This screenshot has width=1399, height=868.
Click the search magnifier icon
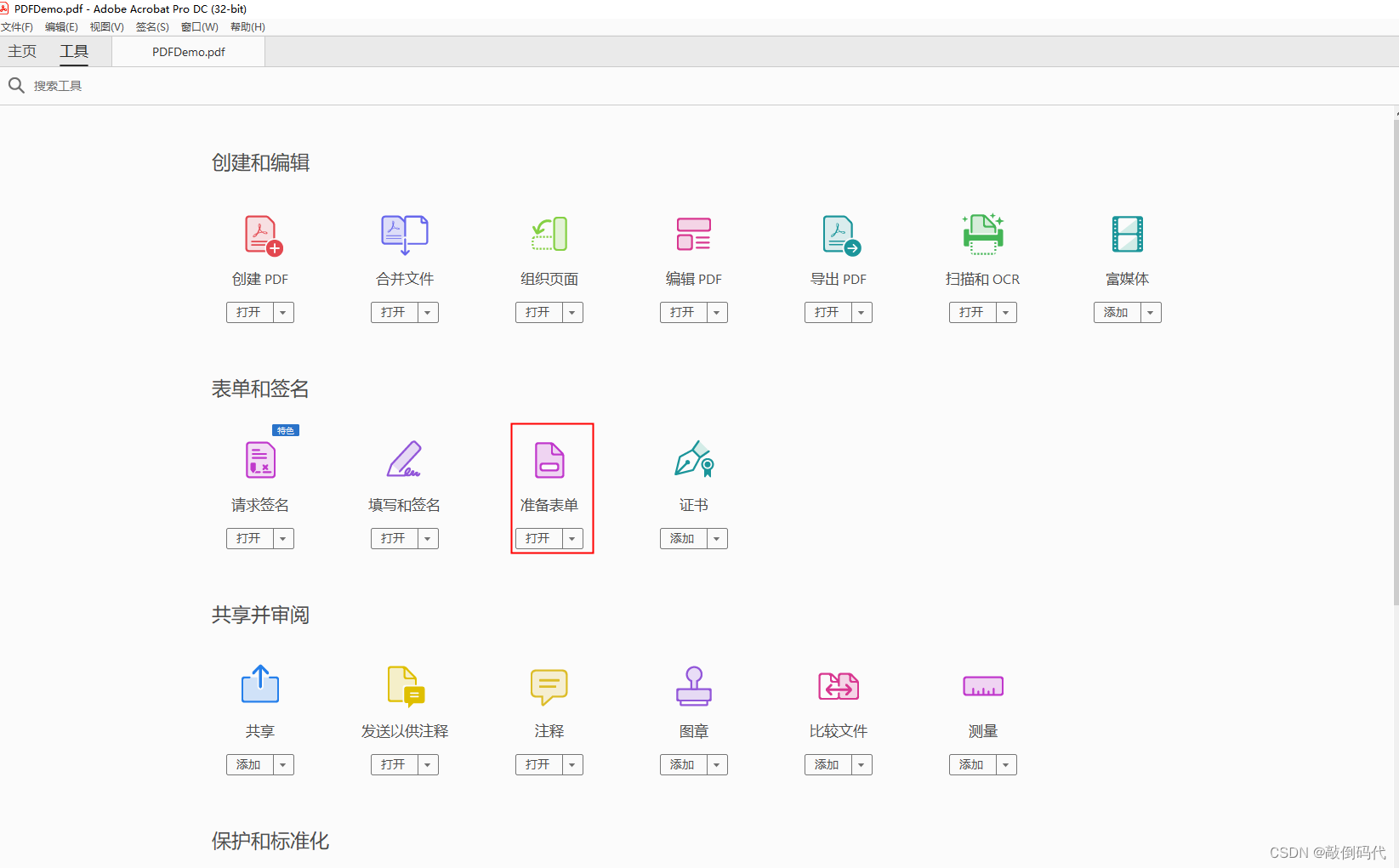[16, 85]
